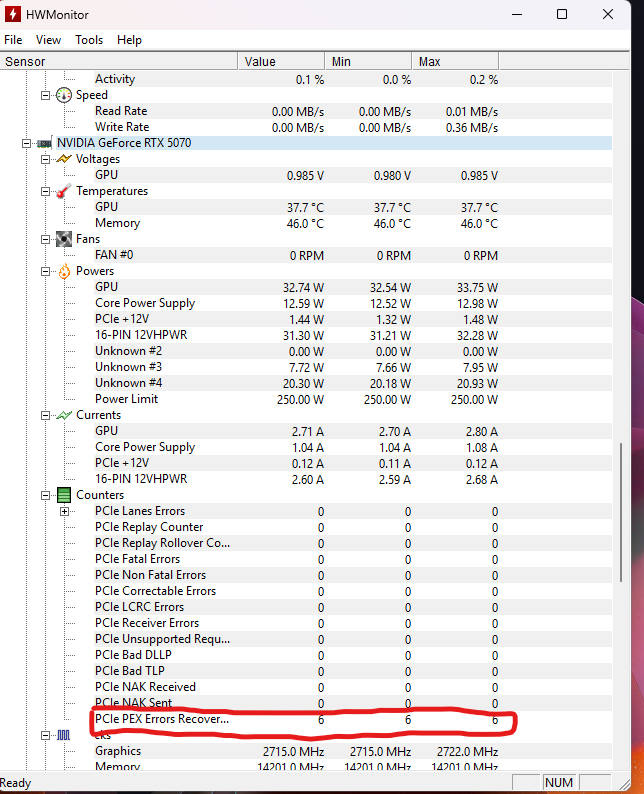
Task: Click the Min column header
Action: coord(369,61)
